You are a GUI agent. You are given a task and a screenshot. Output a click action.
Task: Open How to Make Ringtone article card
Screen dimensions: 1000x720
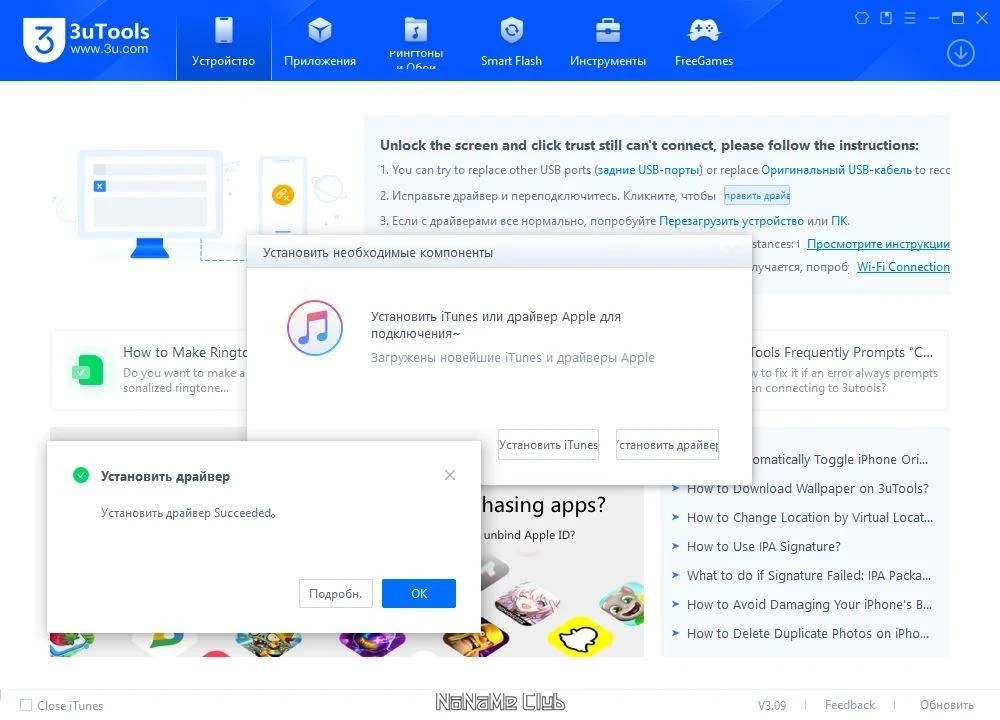149,370
